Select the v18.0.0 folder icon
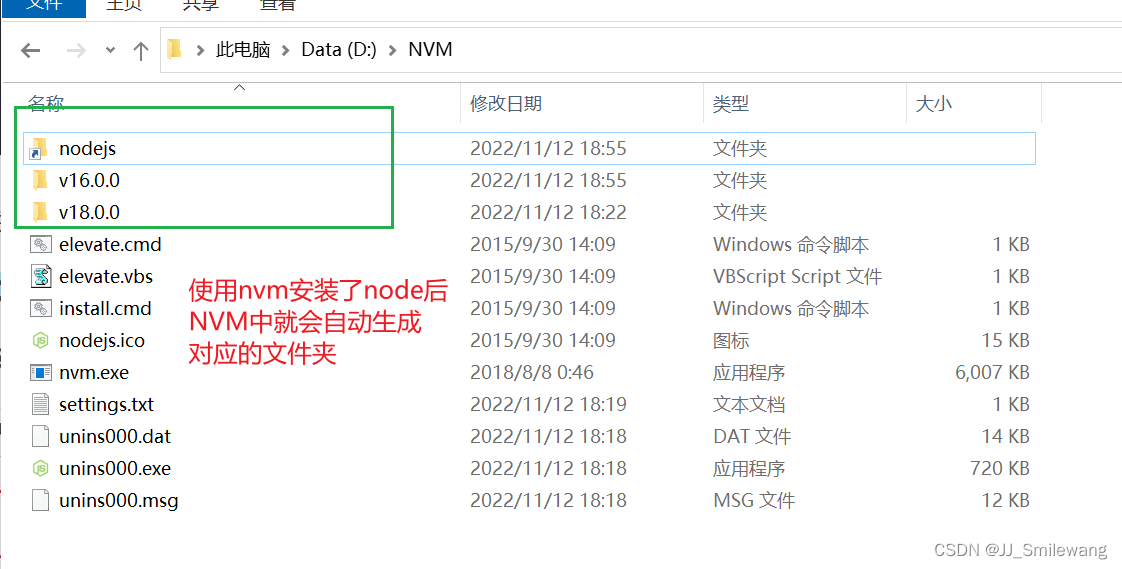Viewport: 1122px width, 569px height. pyautogui.click(x=40, y=213)
